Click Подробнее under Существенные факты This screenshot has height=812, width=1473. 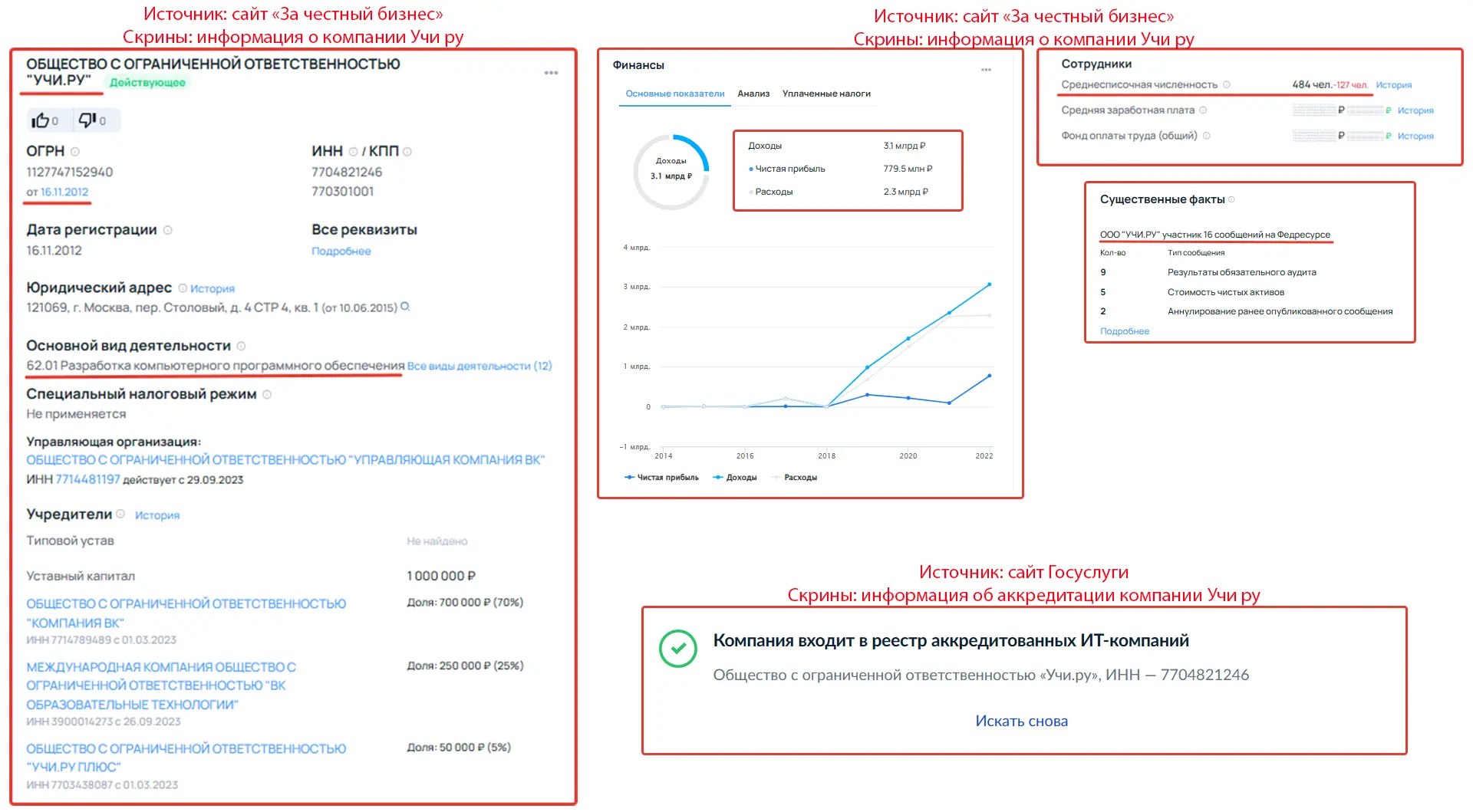[1125, 331]
